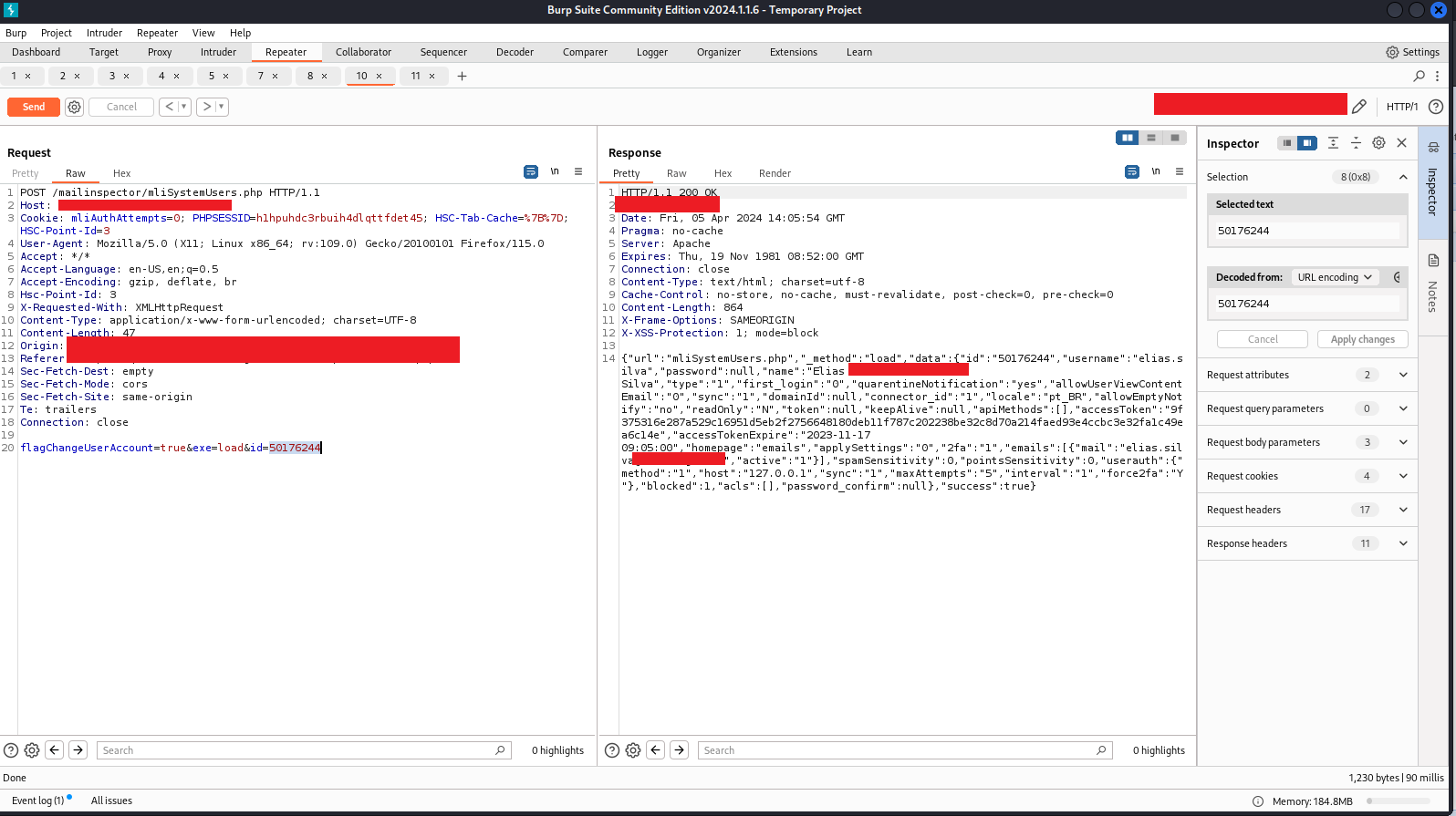This screenshot has height=816, width=1456.
Task: Open the Project menu
Action: click(57, 33)
